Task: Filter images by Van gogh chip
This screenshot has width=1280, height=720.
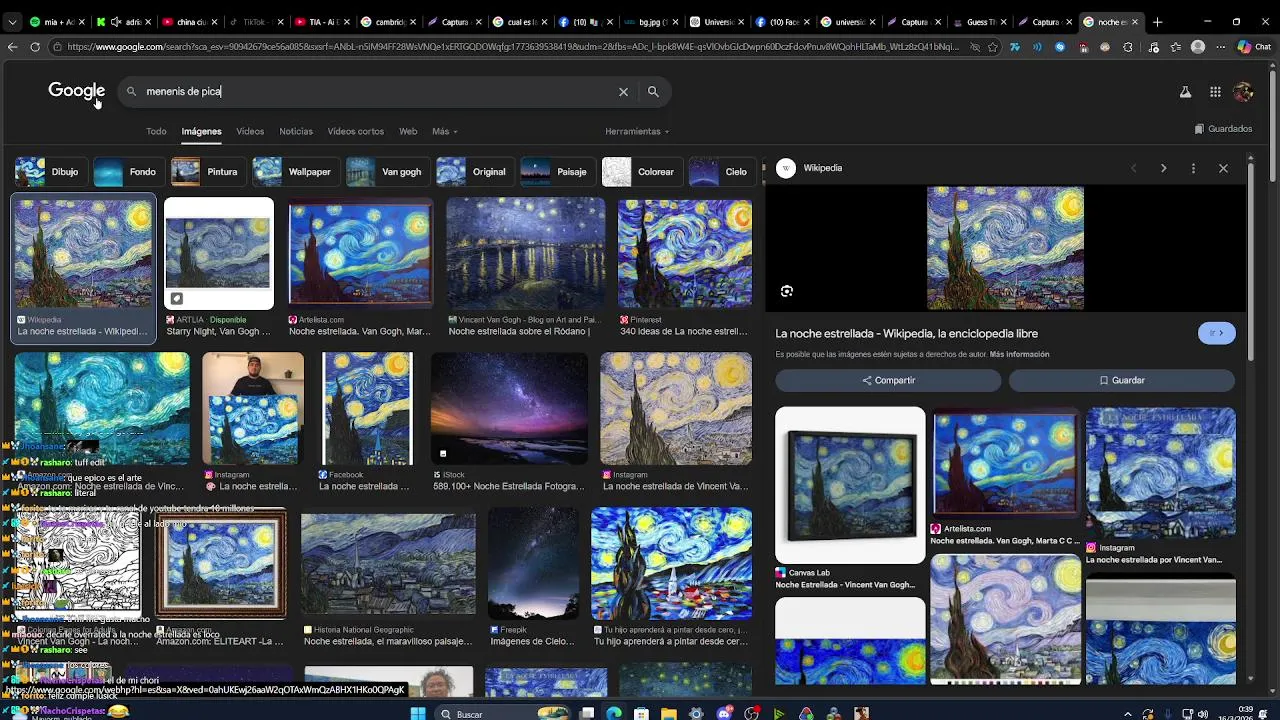Action: [386, 172]
